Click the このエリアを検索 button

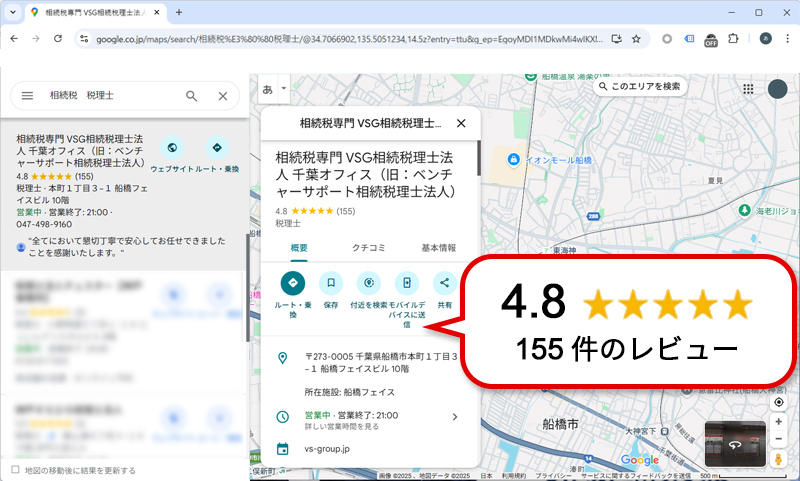coord(640,86)
